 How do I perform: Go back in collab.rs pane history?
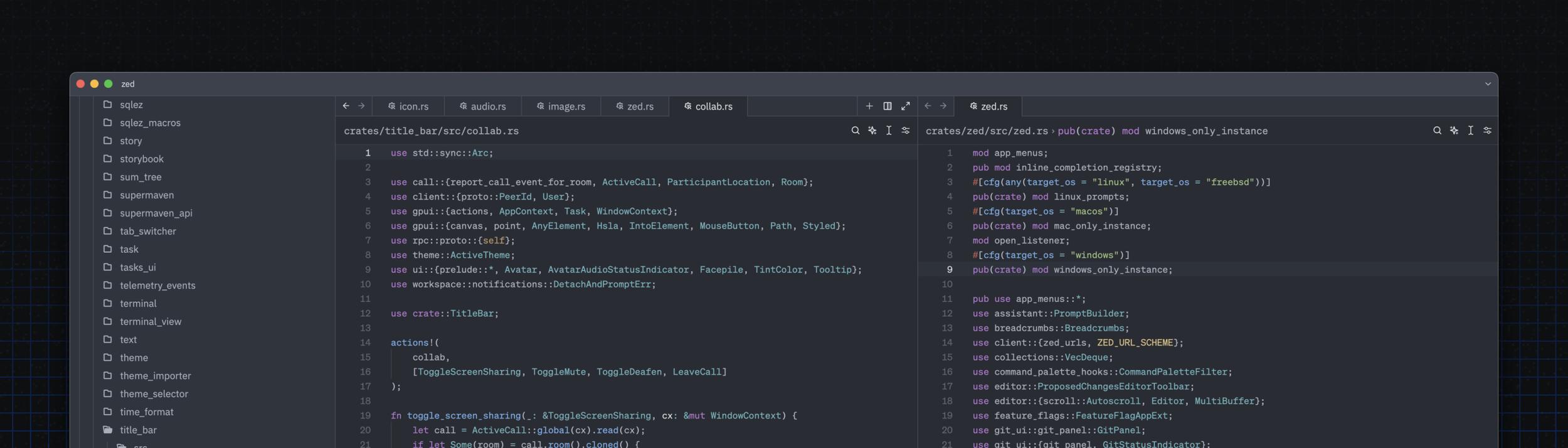coord(346,106)
